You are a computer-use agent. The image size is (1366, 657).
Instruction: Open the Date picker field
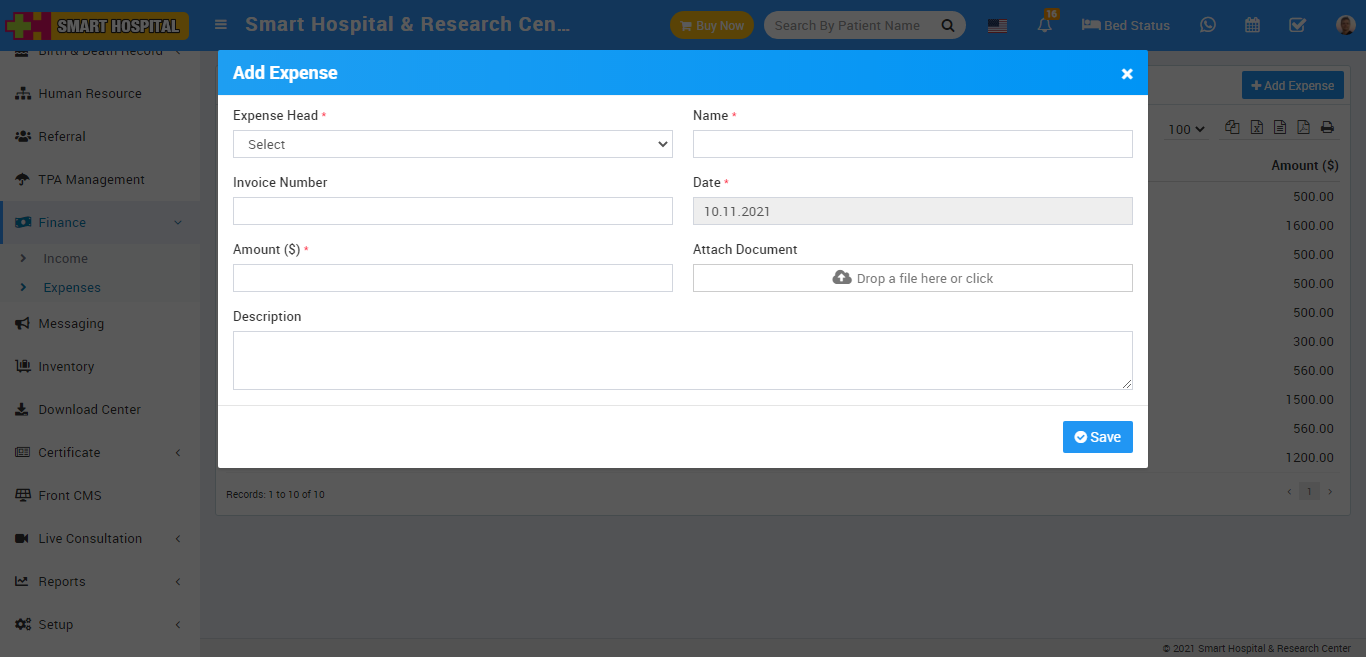[912, 211]
